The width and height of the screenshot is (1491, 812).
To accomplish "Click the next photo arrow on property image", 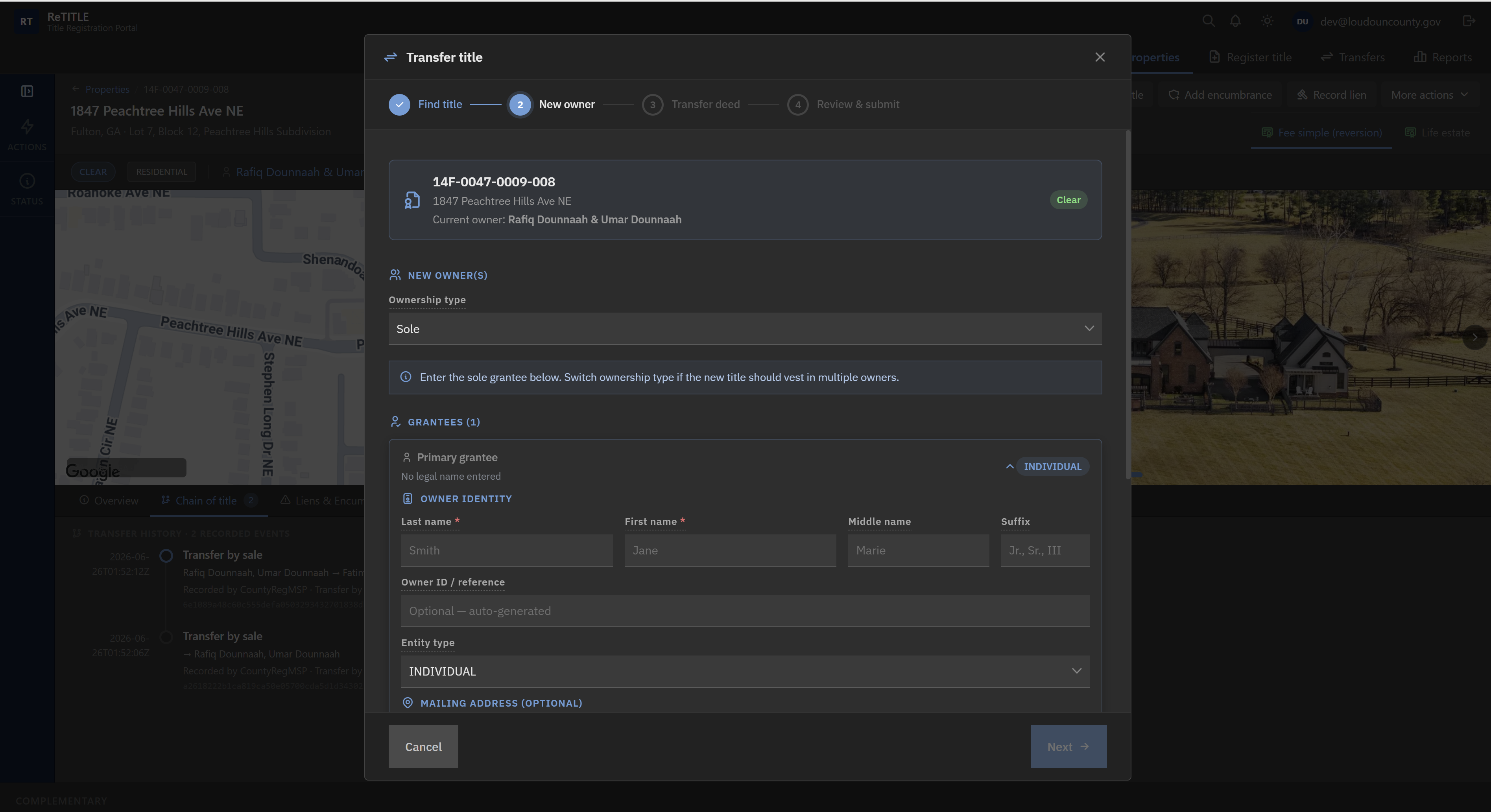I will pos(1475,337).
